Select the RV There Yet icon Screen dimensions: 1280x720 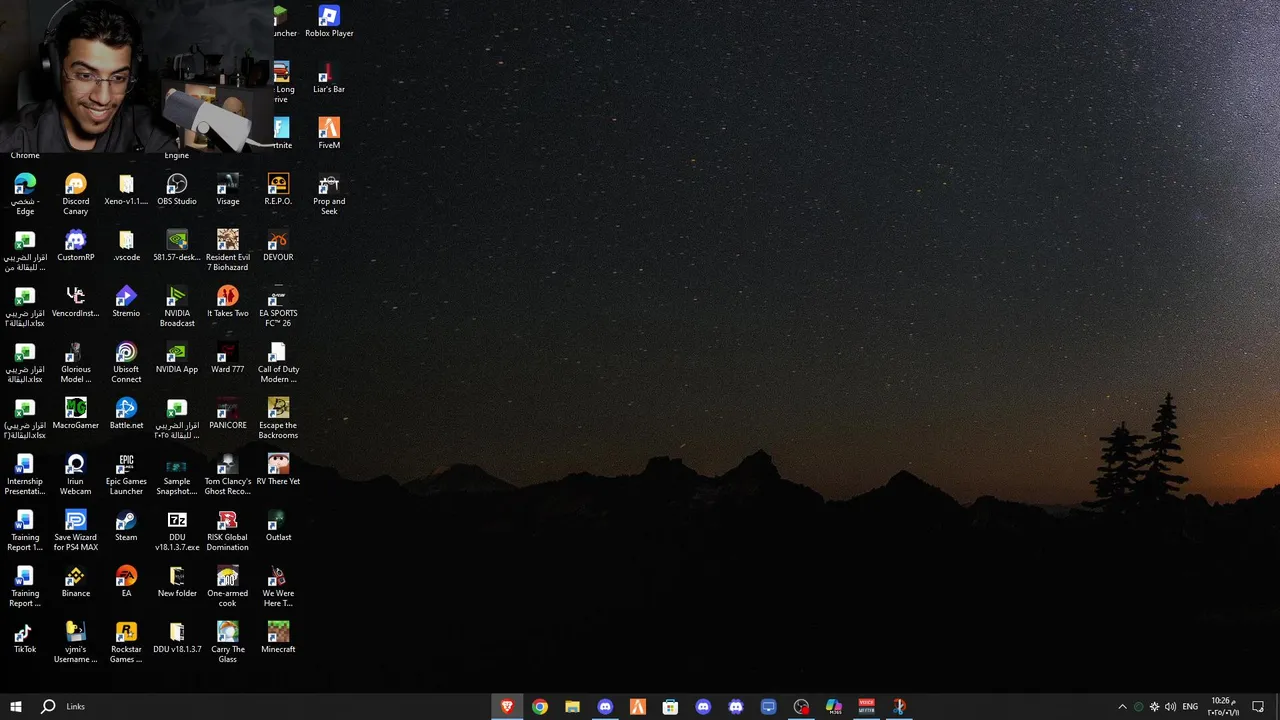click(x=278, y=470)
